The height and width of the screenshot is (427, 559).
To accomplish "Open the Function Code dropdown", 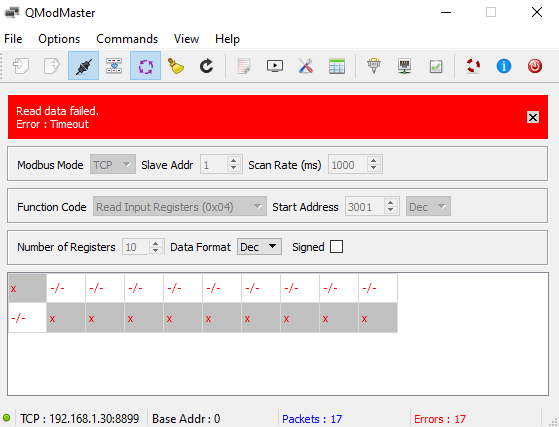I will (180, 206).
